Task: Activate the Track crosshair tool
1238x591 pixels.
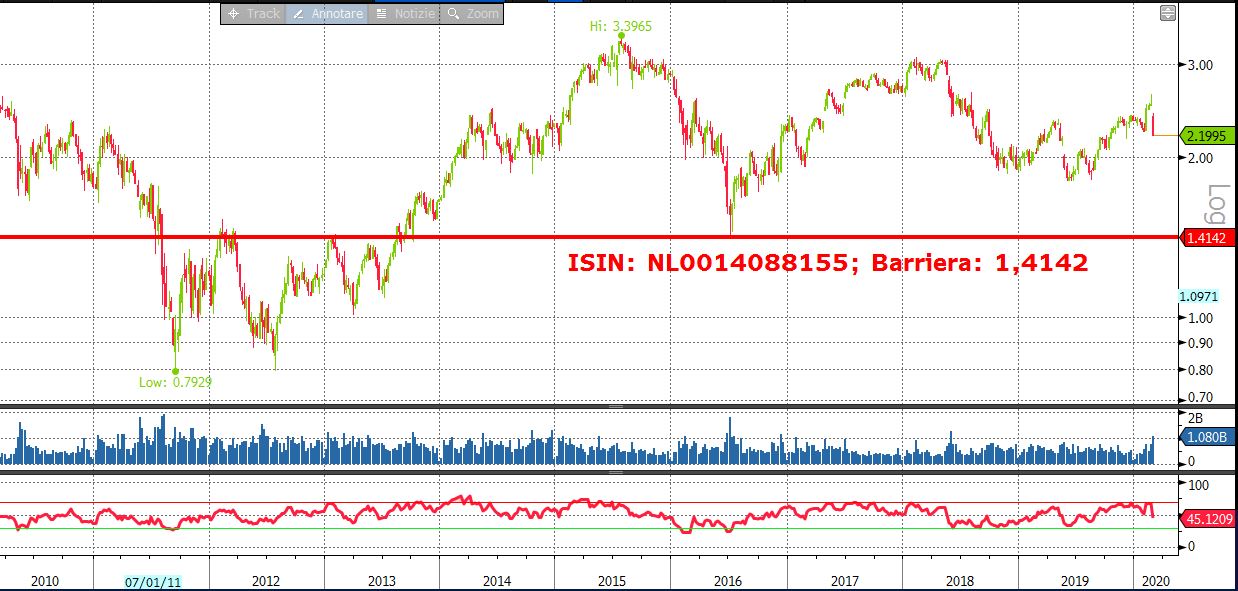Action: click(253, 13)
